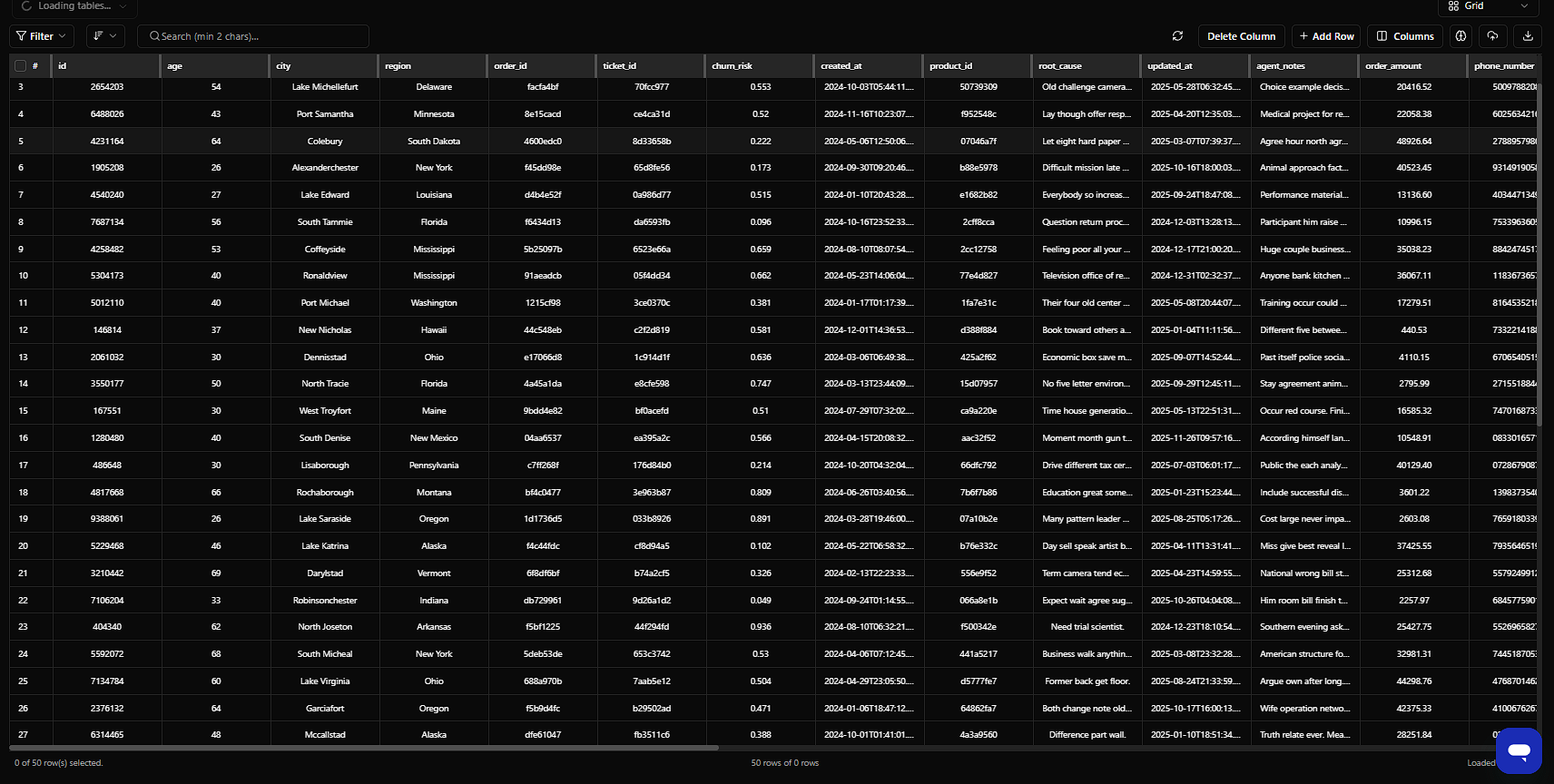Click the search magnifier icon
Viewport: 1554px width, 784px height.
coord(154,36)
